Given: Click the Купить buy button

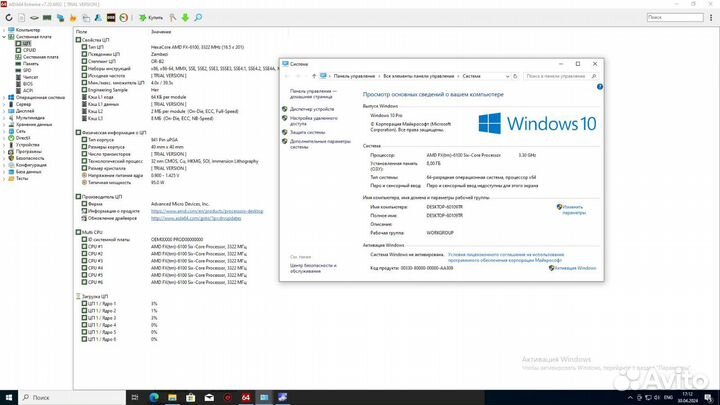Looking at the screenshot, I should [151, 17].
